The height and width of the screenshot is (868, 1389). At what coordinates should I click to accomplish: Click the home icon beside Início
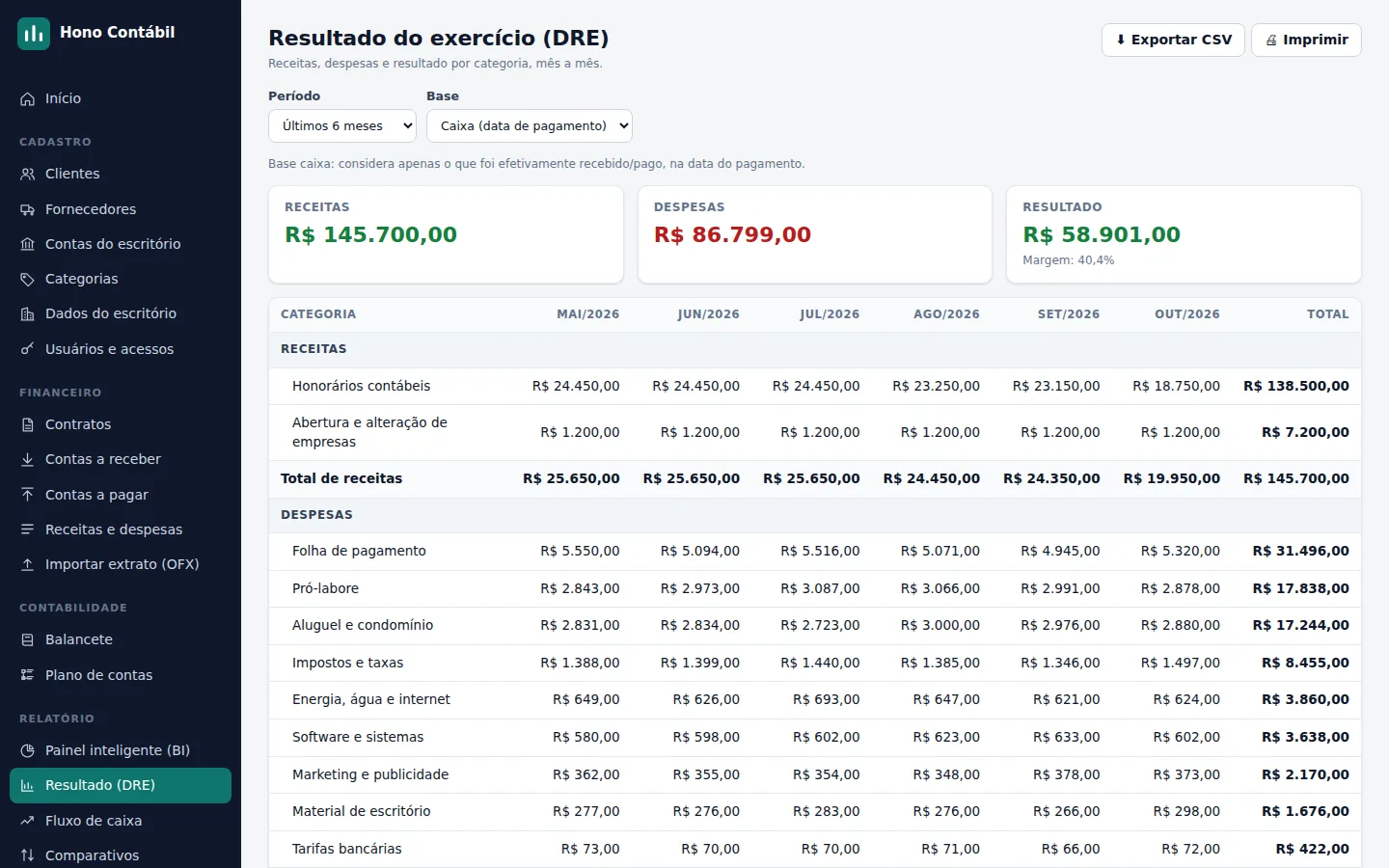(27, 98)
